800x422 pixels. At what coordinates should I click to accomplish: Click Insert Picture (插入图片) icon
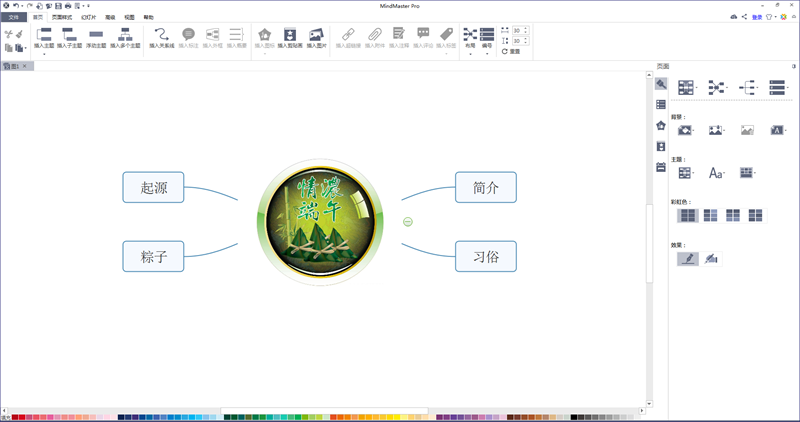pyautogui.click(x=316, y=34)
